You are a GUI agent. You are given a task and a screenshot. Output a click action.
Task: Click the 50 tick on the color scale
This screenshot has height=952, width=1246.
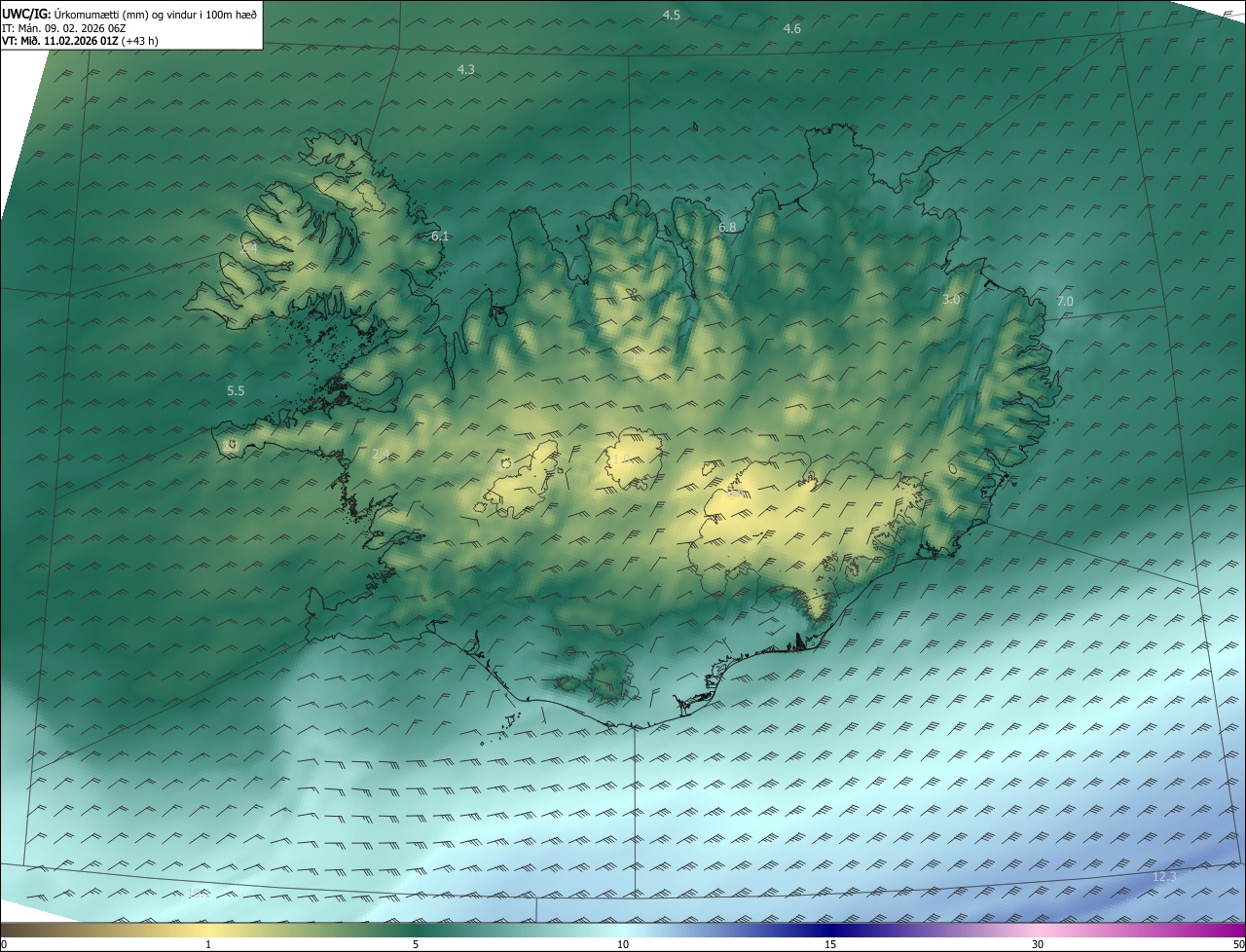tap(1239, 944)
